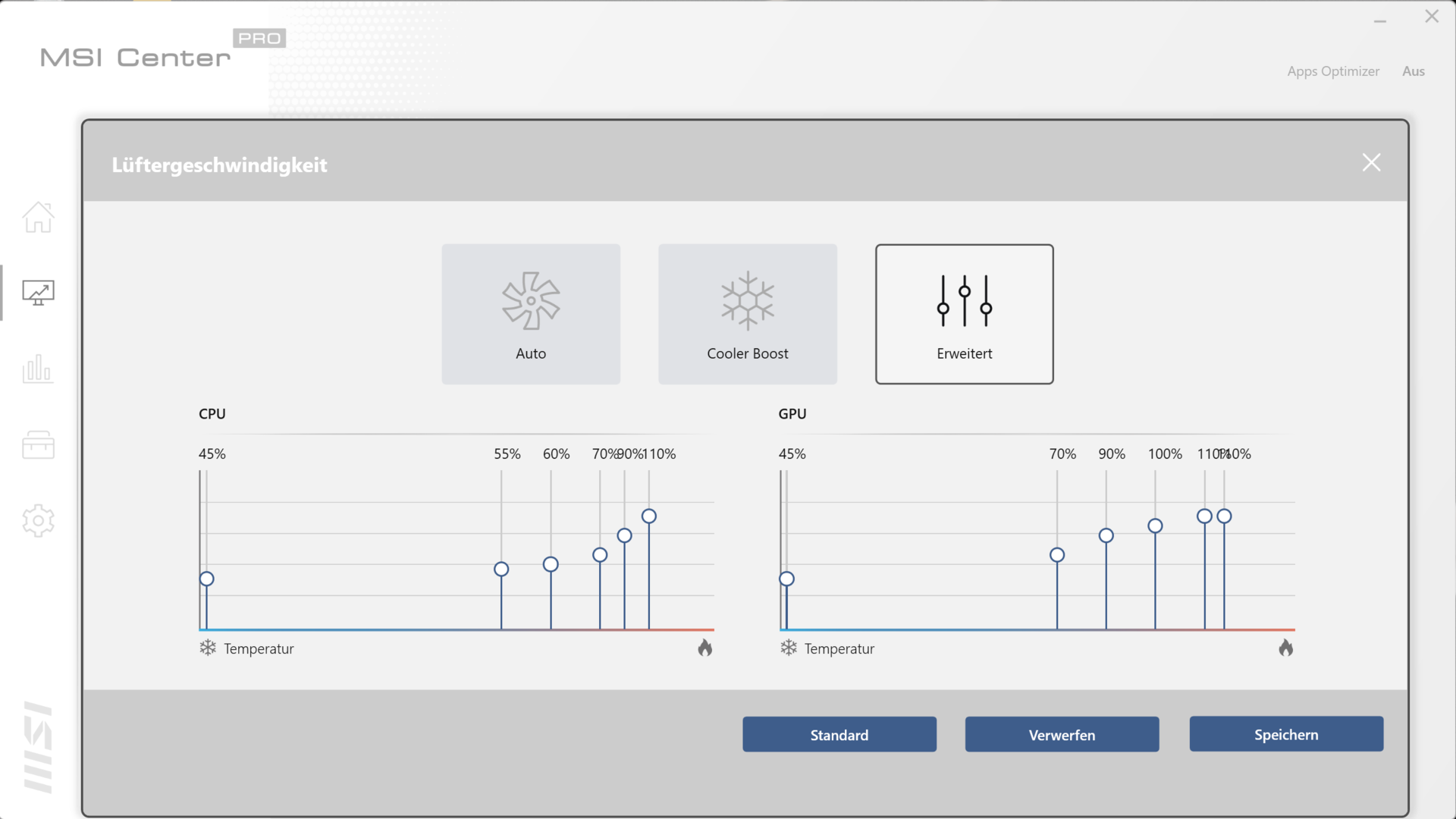Image resolution: width=1456 pixels, height=819 pixels.
Task: Click the GPU 100% fan curve handle
Action: pos(1155,526)
